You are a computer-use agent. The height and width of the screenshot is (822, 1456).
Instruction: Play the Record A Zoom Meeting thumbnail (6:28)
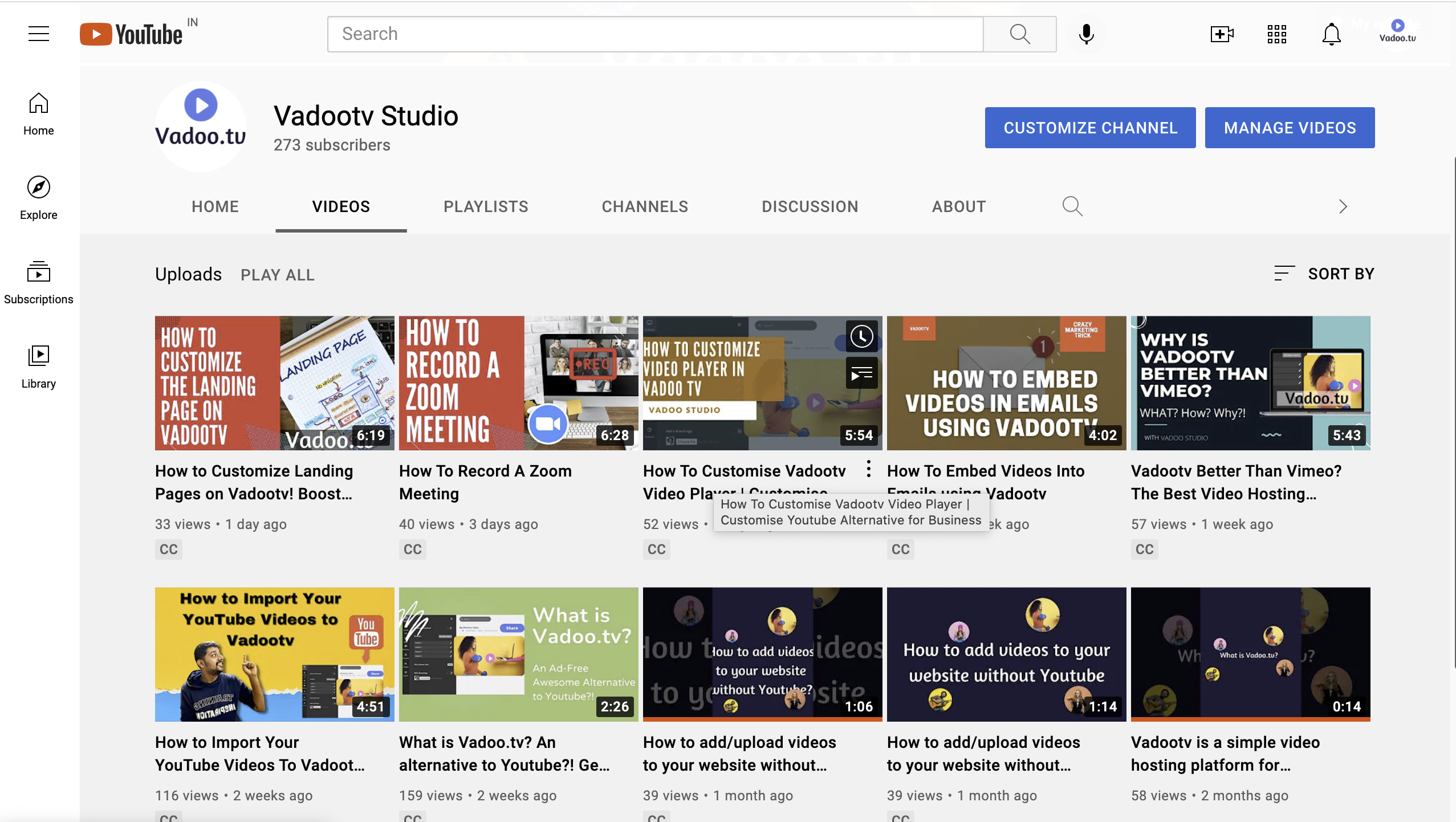point(519,383)
